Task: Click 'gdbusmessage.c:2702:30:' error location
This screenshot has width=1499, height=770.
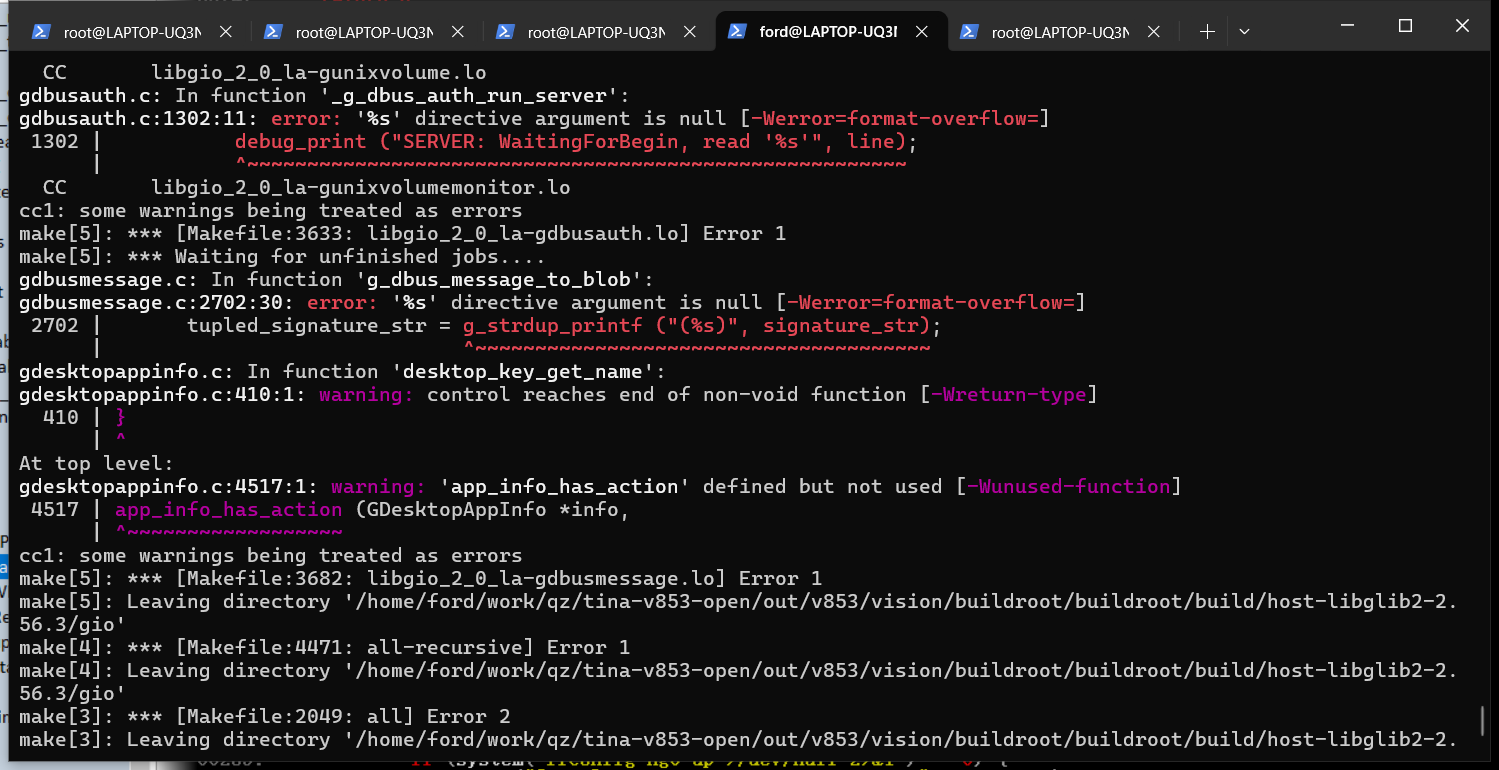Action: [x=156, y=302]
